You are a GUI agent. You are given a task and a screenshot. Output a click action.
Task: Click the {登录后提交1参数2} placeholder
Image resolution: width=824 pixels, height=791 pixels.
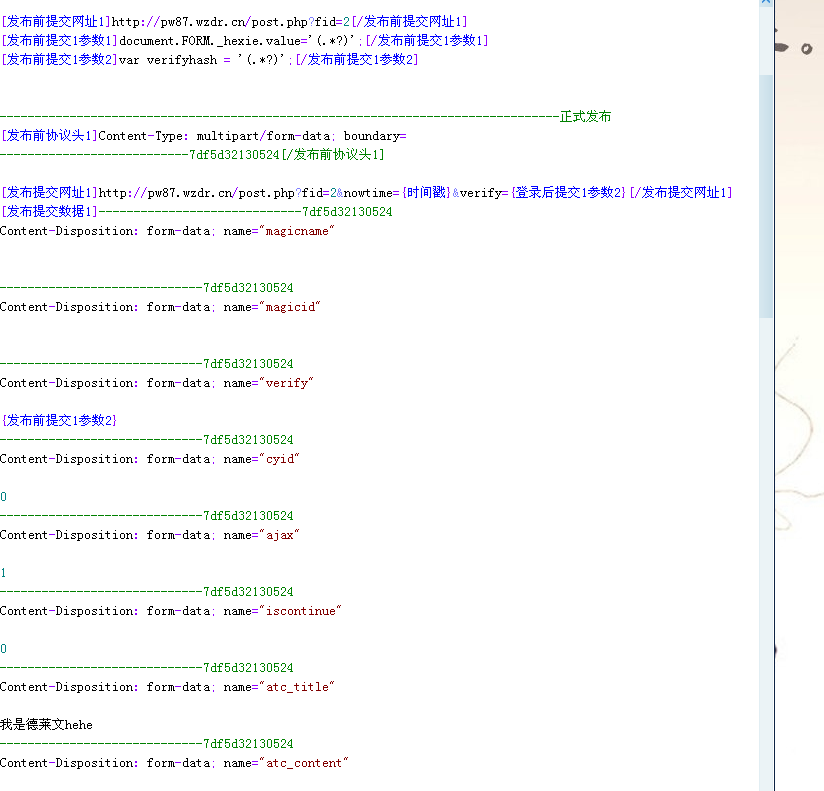tap(568, 193)
